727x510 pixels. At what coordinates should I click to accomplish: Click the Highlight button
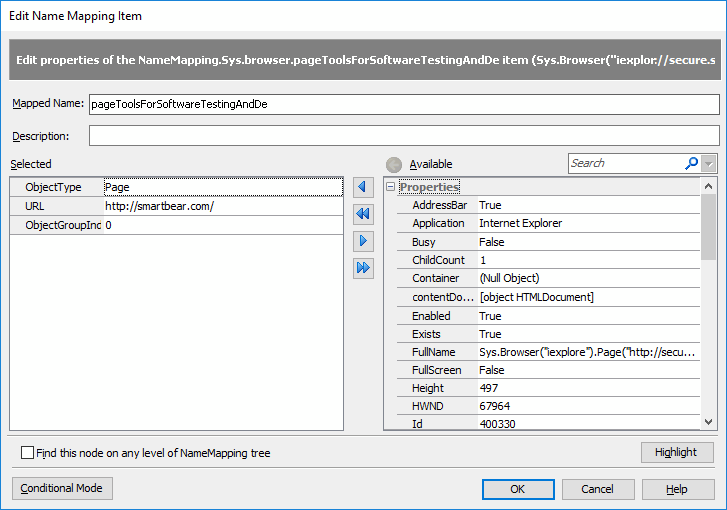pyautogui.click(x=676, y=452)
